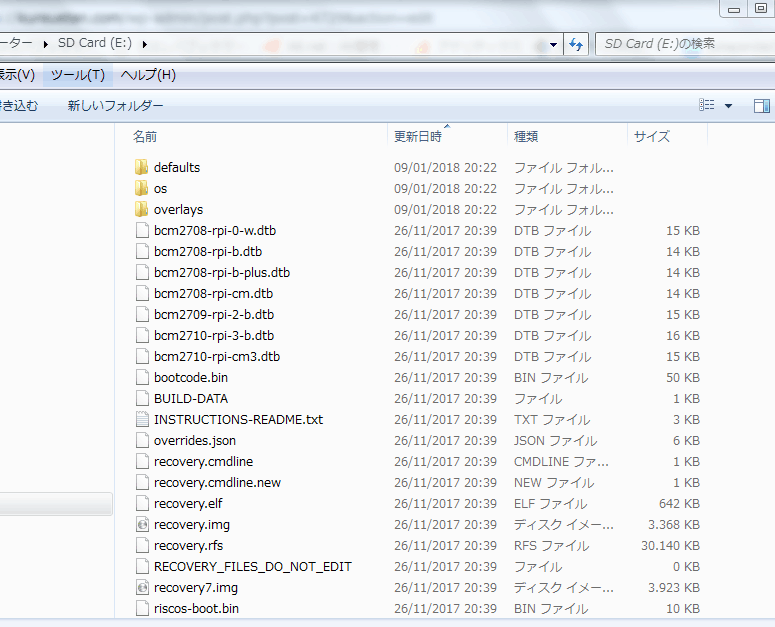Image resolution: width=775 pixels, height=627 pixels.
Task: Select the recovery7.img disk image icon
Action: coord(141,587)
